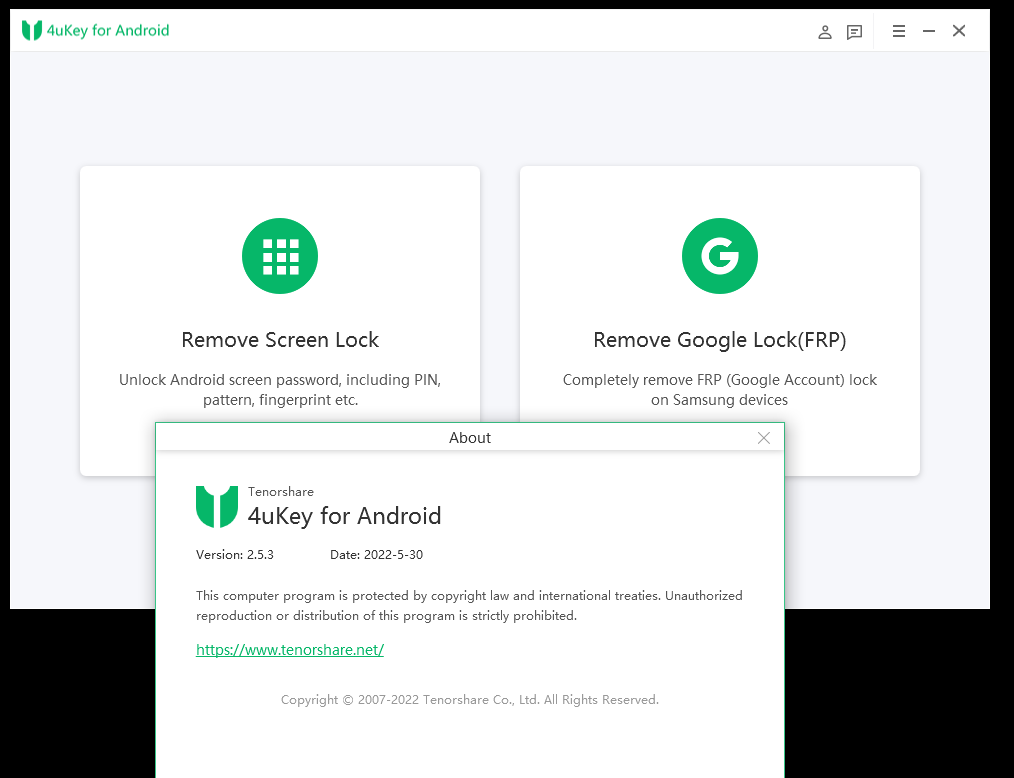
Task: Open the user account icon
Action: (x=825, y=32)
